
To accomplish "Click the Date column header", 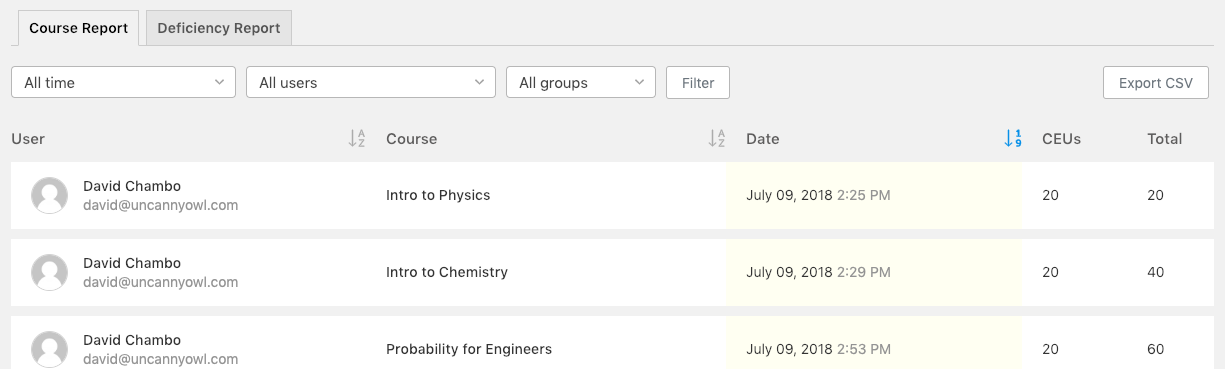I will point(762,139).
